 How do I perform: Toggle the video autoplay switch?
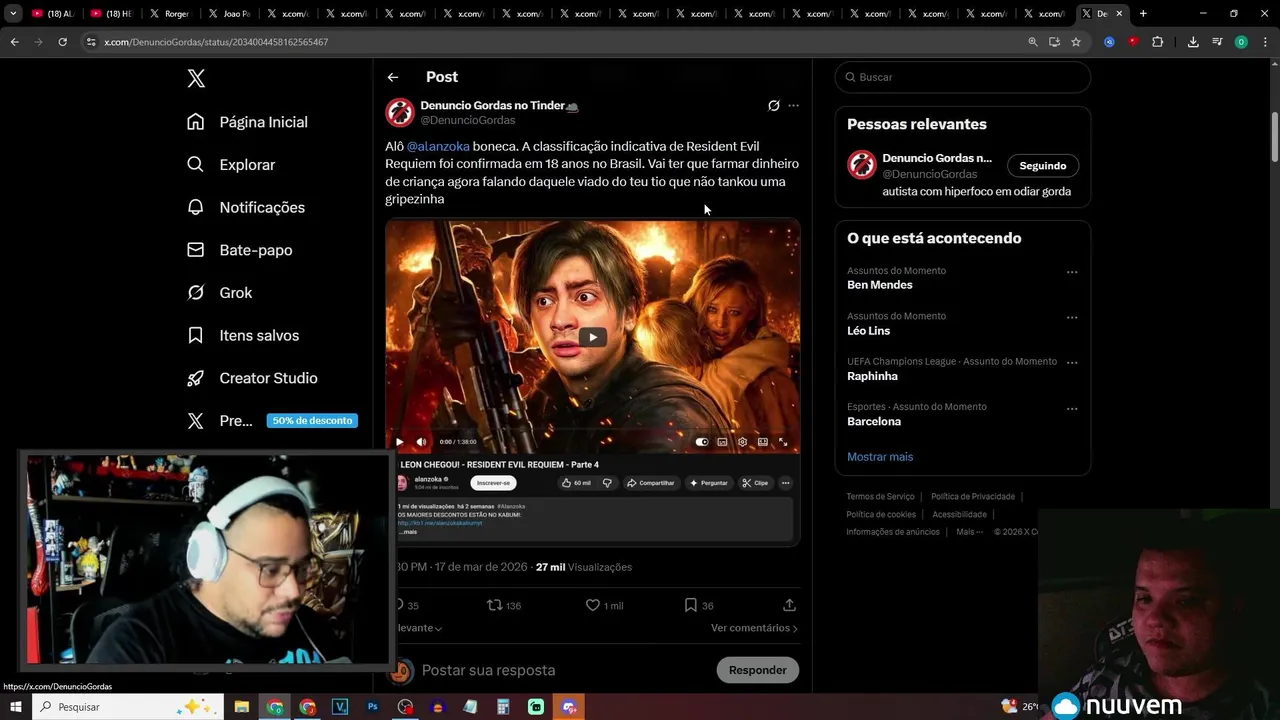(x=702, y=442)
